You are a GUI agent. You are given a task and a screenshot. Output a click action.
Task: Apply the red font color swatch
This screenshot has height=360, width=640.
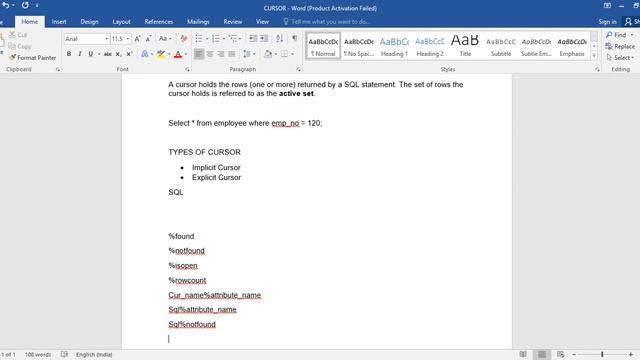point(178,54)
